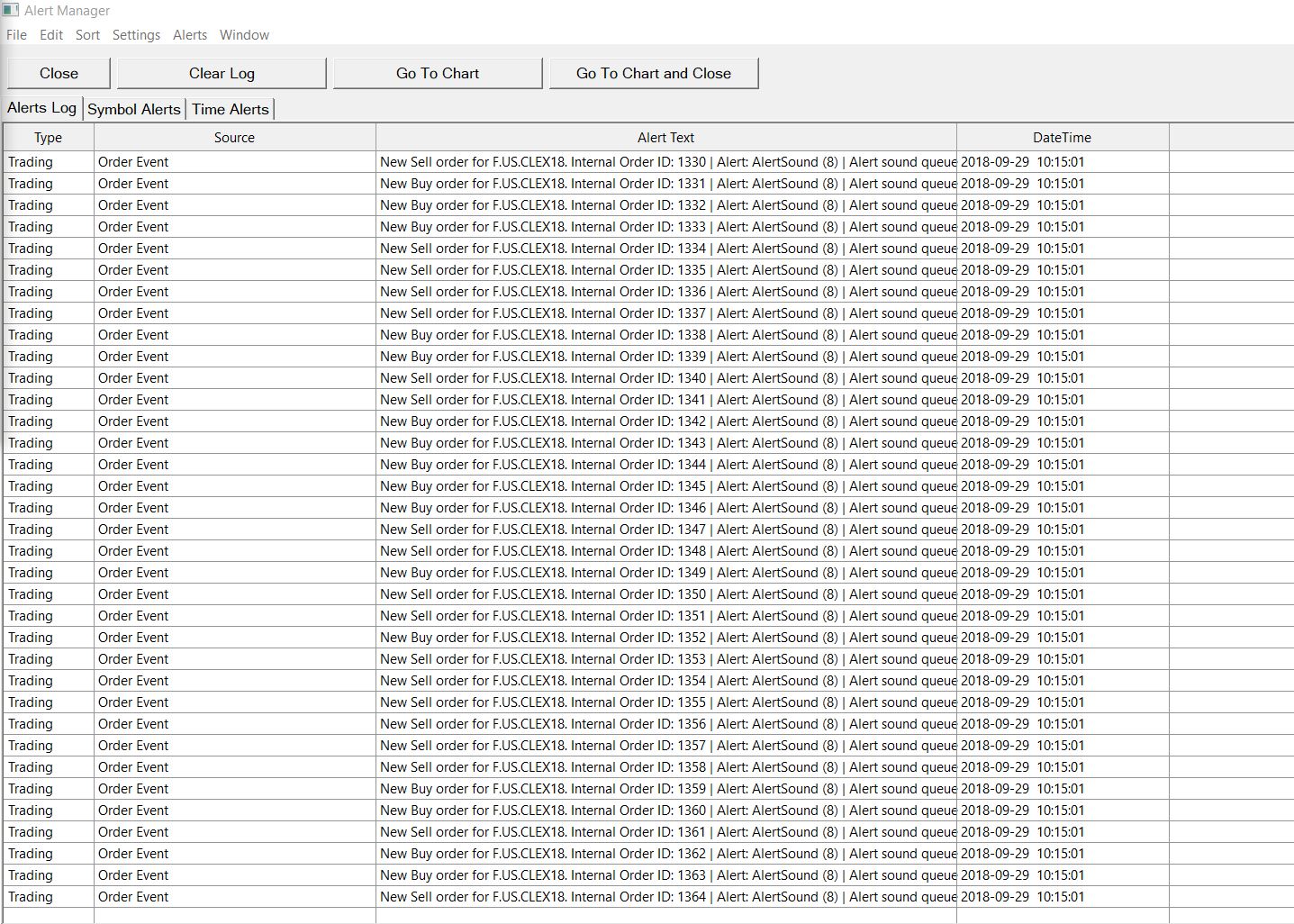The width and height of the screenshot is (1294, 924).
Task: Select the alert row for Order ID 1364
Action: (x=665, y=897)
